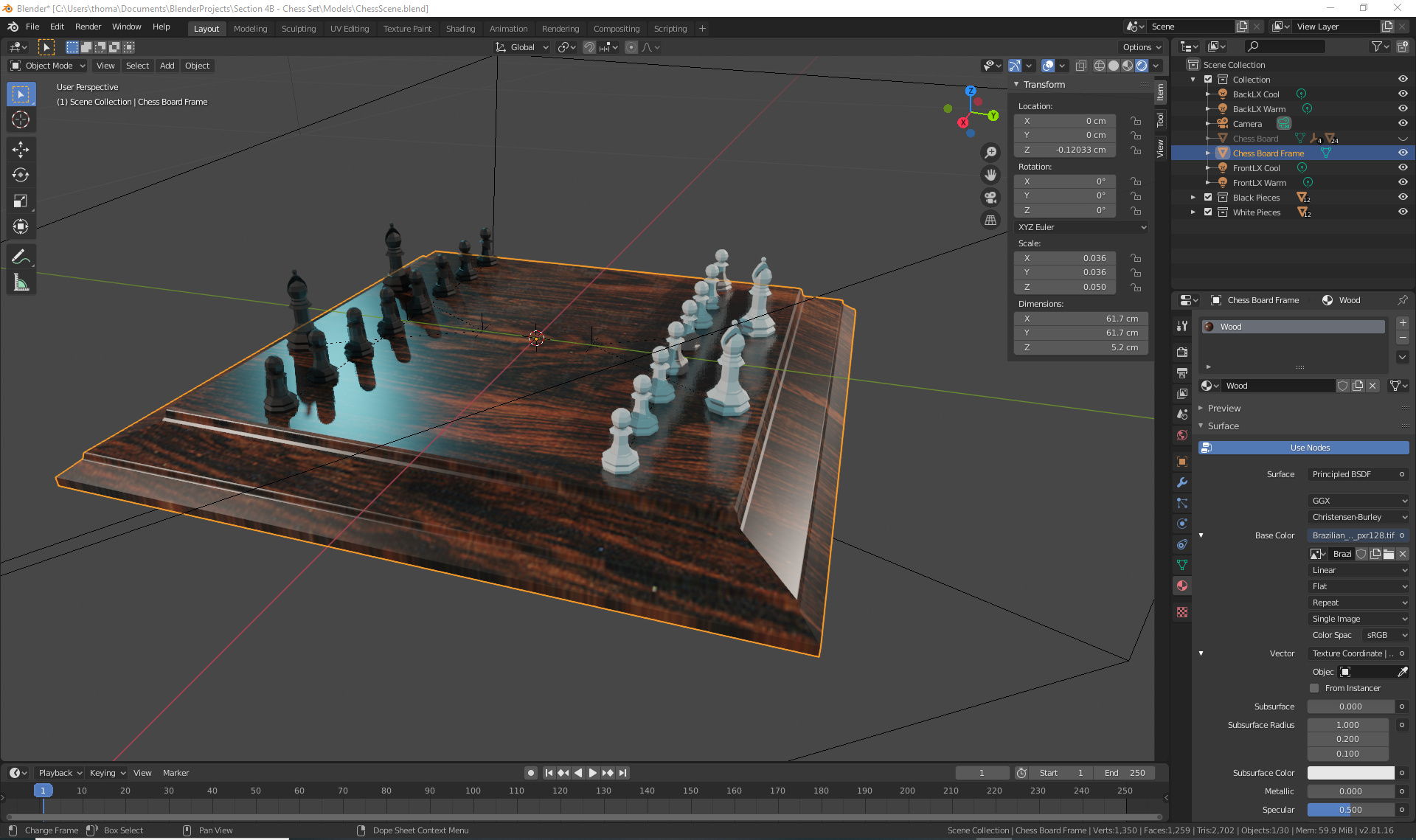The width and height of the screenshot is (1416, 840).
Task: Expand the White Pieces collection
Action: click(1193, 212)
